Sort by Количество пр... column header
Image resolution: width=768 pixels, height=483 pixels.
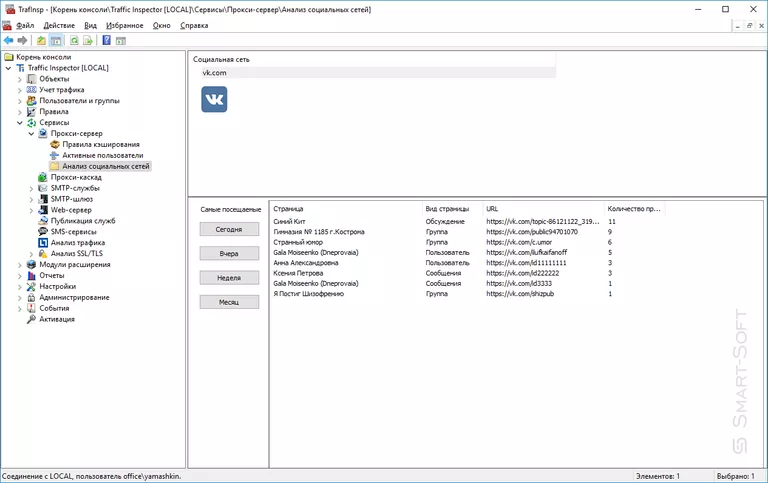(634, 209)
